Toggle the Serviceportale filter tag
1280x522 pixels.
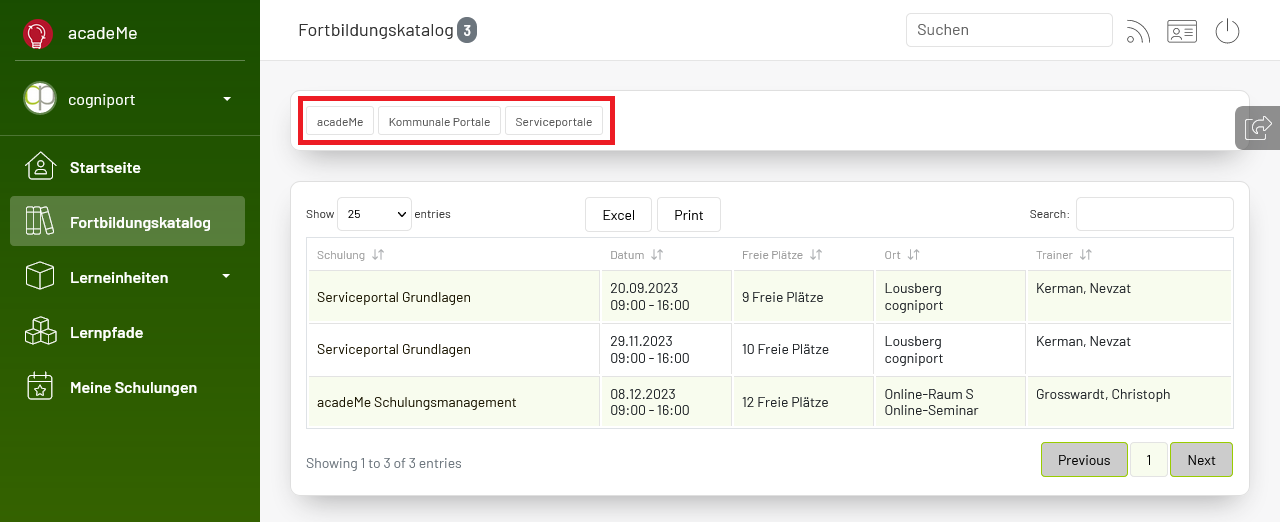point(554,121)
